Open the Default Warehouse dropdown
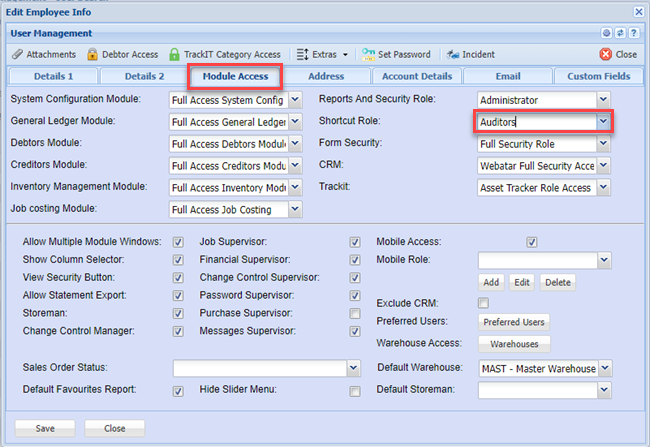 coord(603,368)
